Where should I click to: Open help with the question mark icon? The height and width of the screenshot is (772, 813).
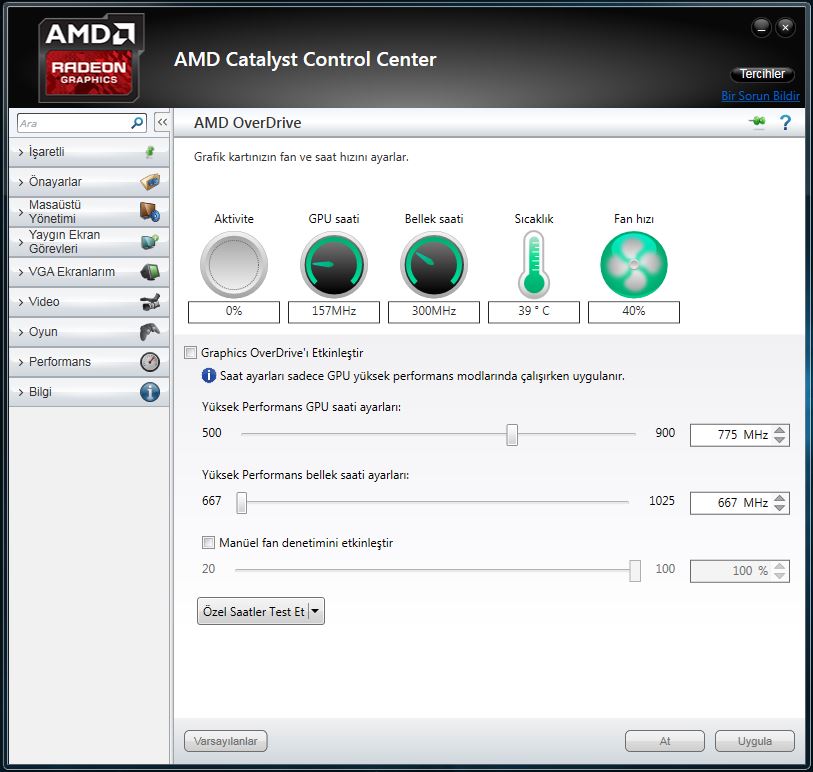pos(785,123)
